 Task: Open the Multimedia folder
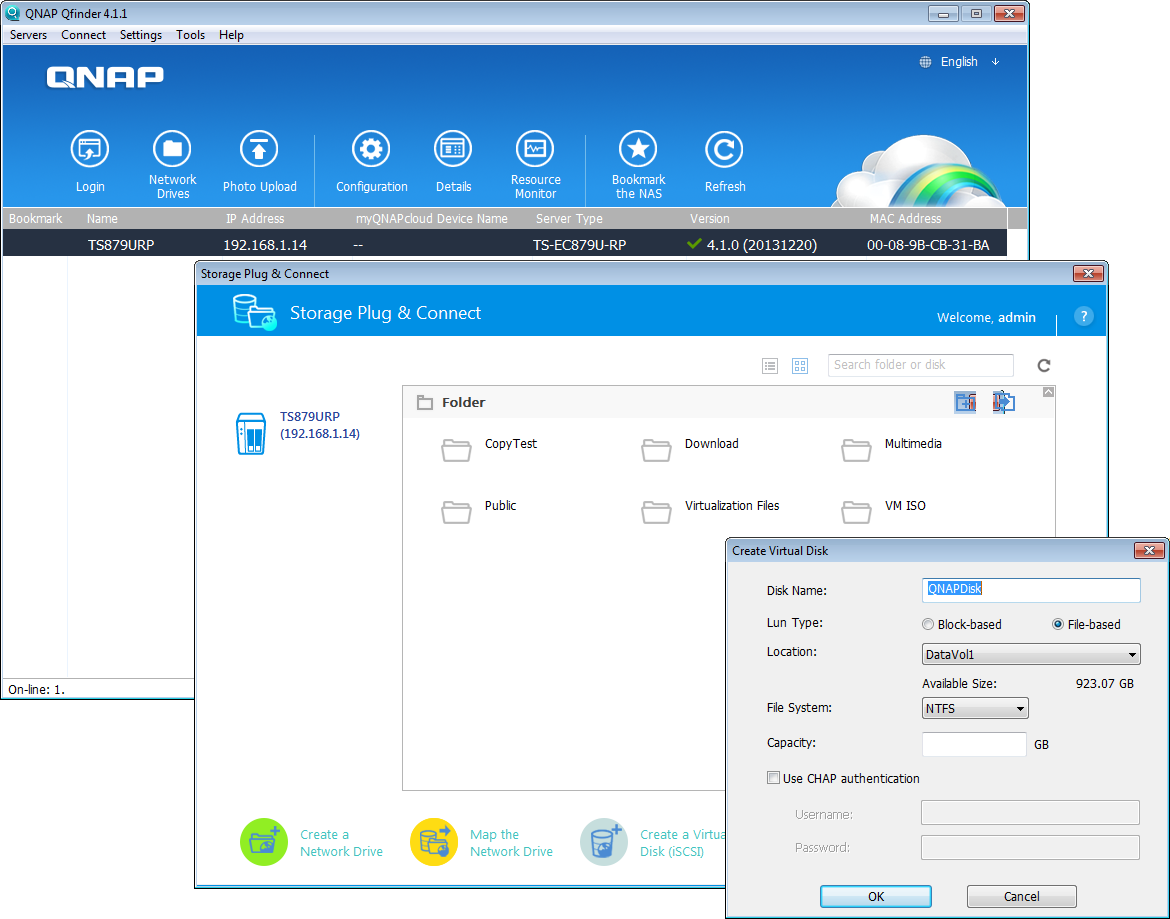[856, 450]
